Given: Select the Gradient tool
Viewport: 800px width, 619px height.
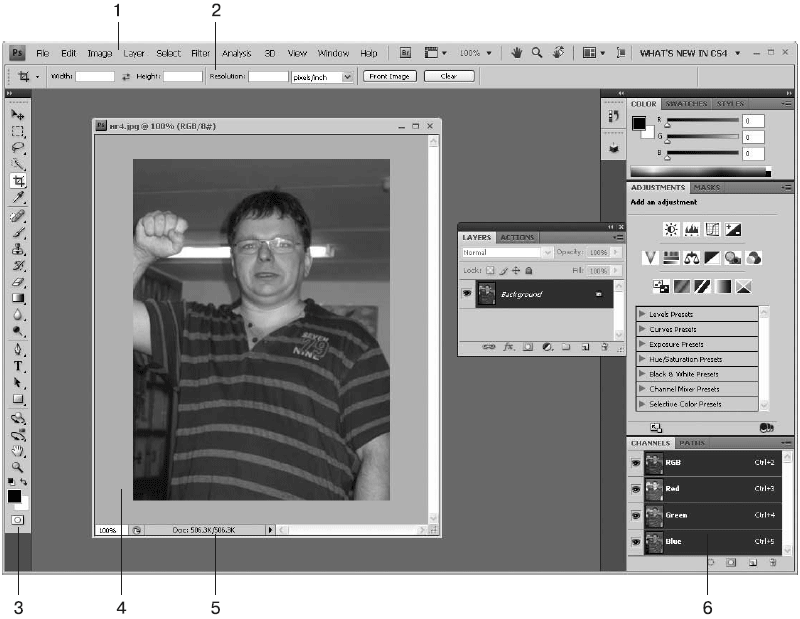Looking at the screenshot, I should tap(18, 298).
